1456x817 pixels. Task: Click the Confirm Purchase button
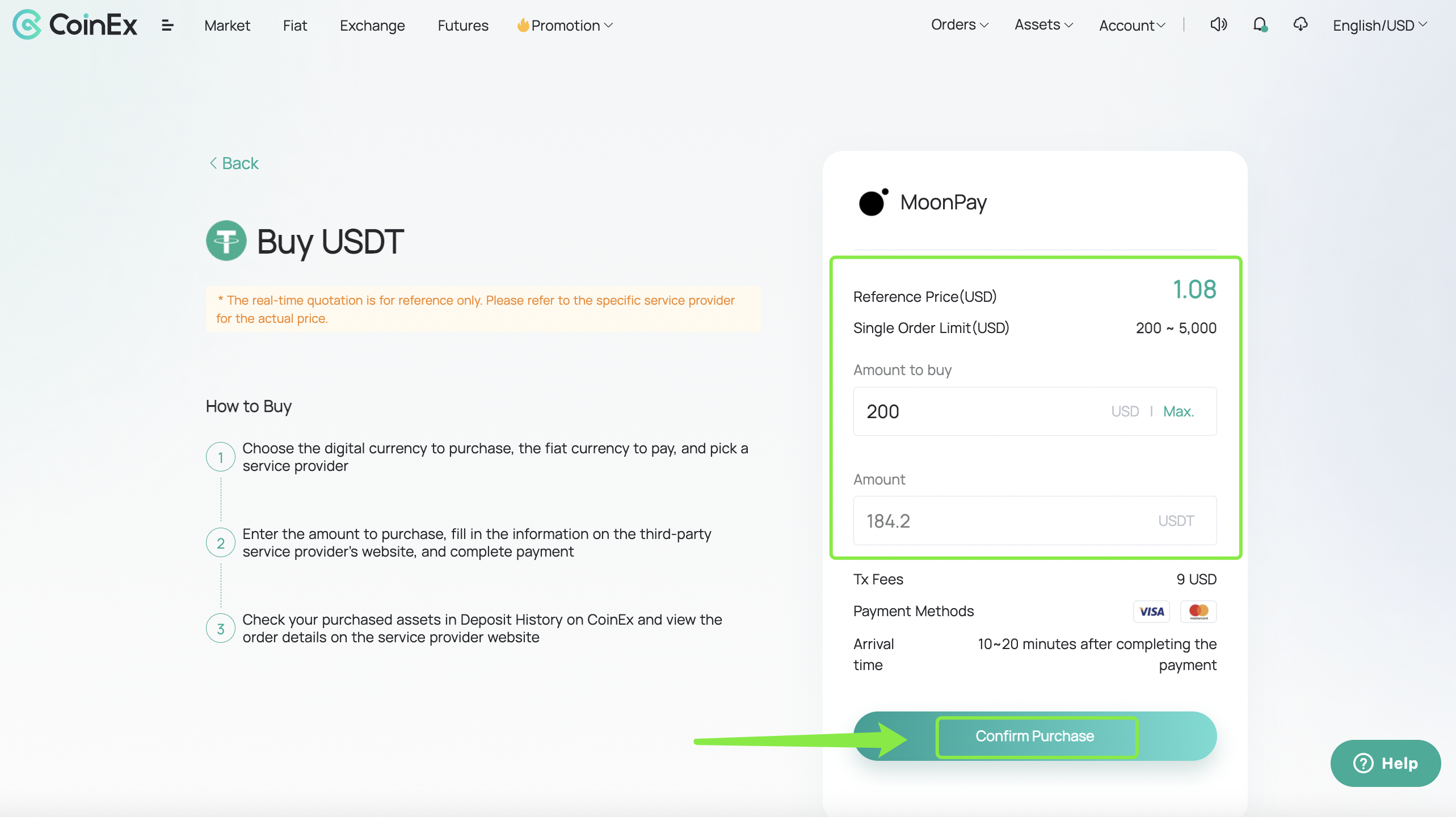[1035, 736]
